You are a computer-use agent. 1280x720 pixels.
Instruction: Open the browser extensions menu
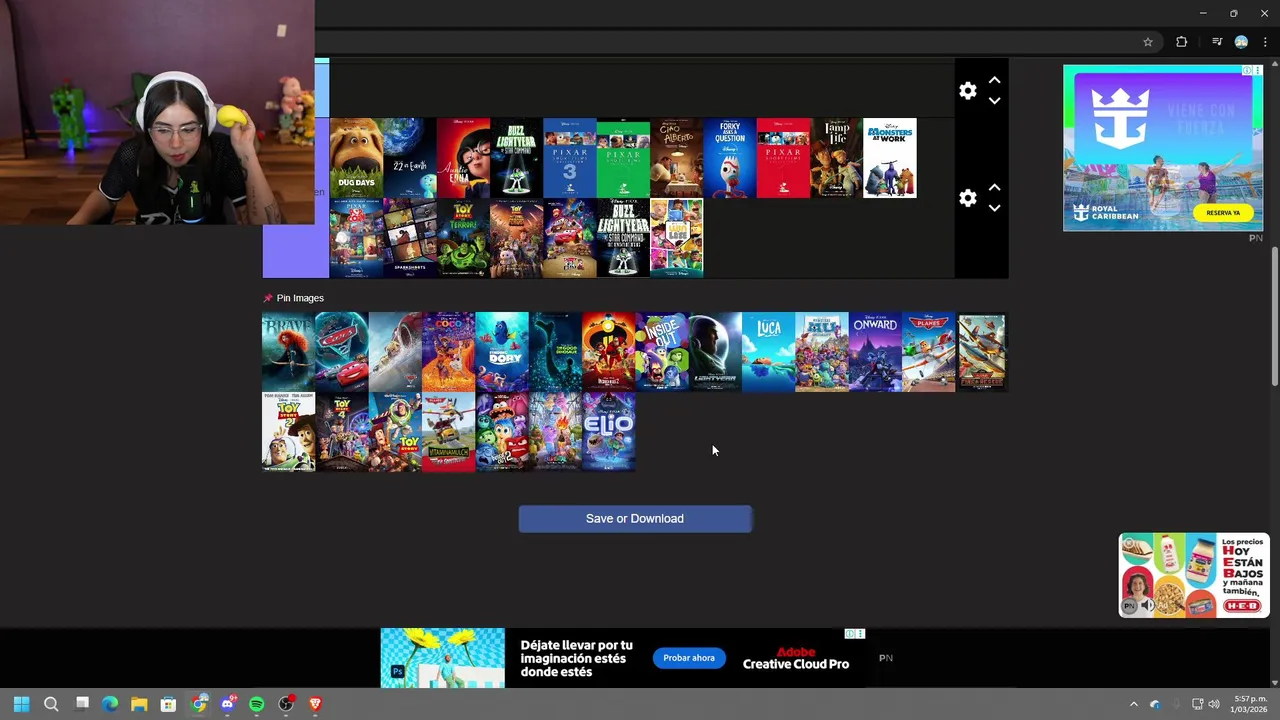[1182, 42]
